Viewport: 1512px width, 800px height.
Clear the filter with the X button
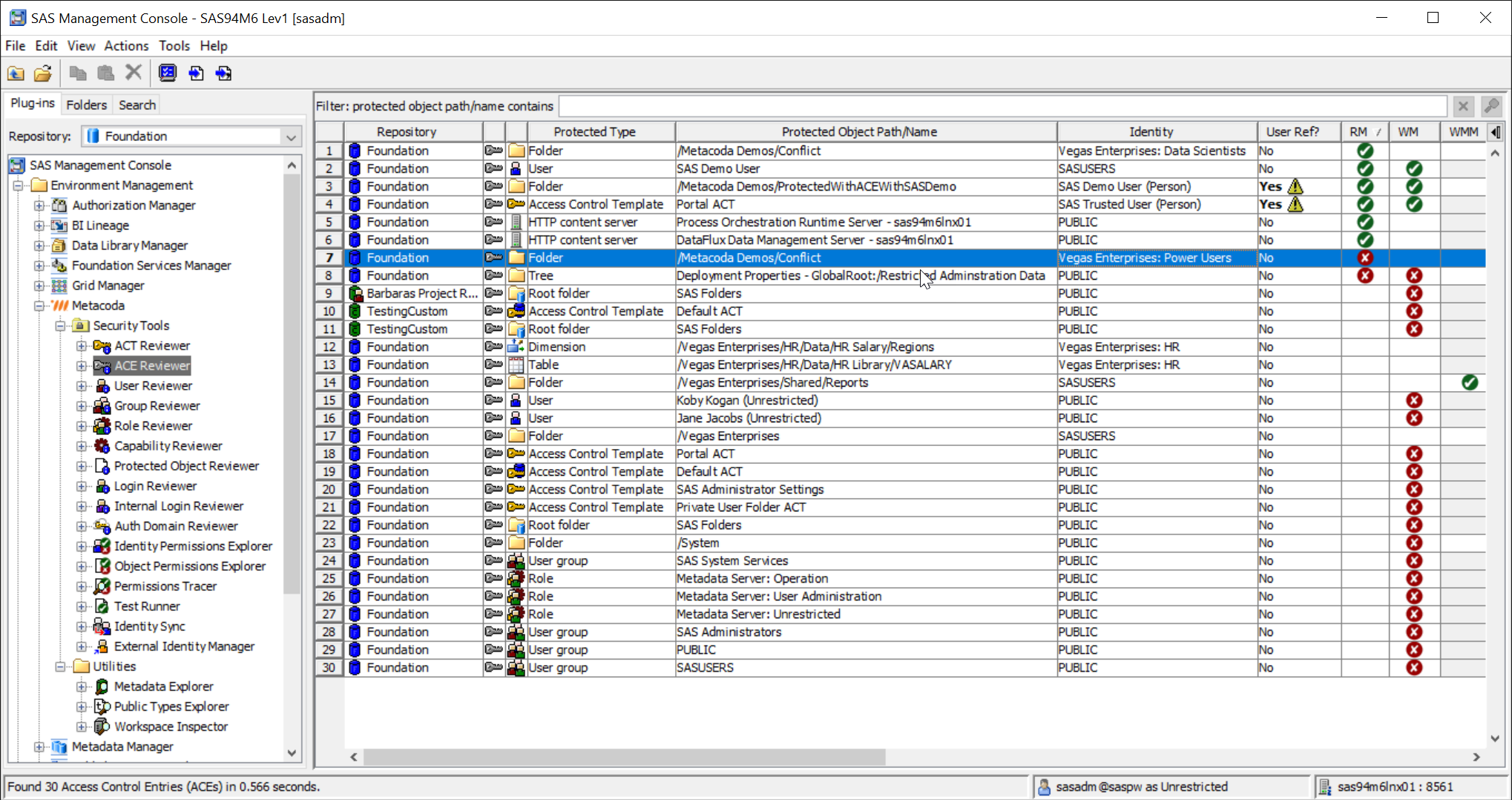point(1463,106)
